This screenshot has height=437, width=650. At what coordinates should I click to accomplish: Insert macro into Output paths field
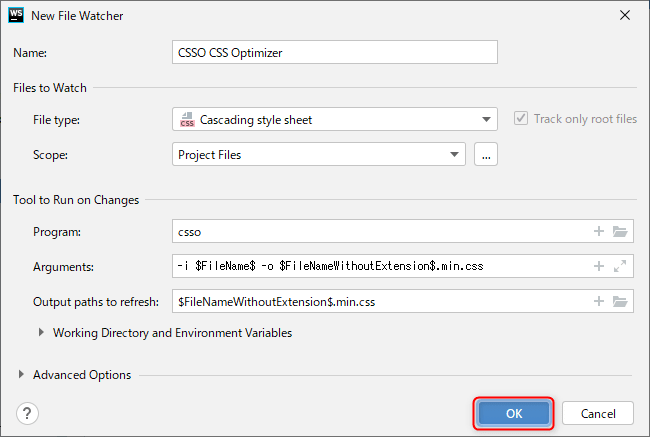[599, 301]
